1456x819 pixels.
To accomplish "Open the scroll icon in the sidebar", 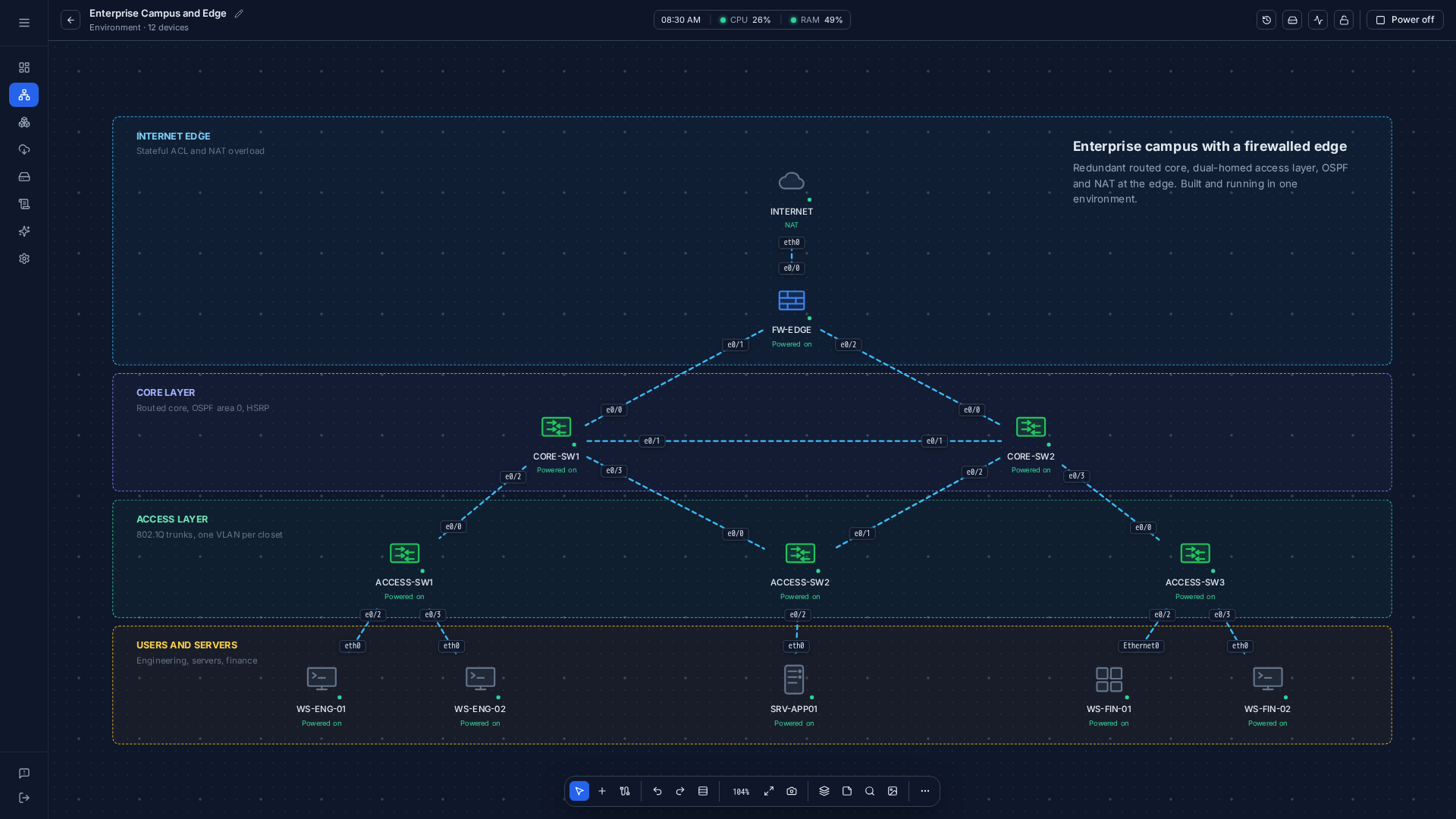I will coord(24,204).
